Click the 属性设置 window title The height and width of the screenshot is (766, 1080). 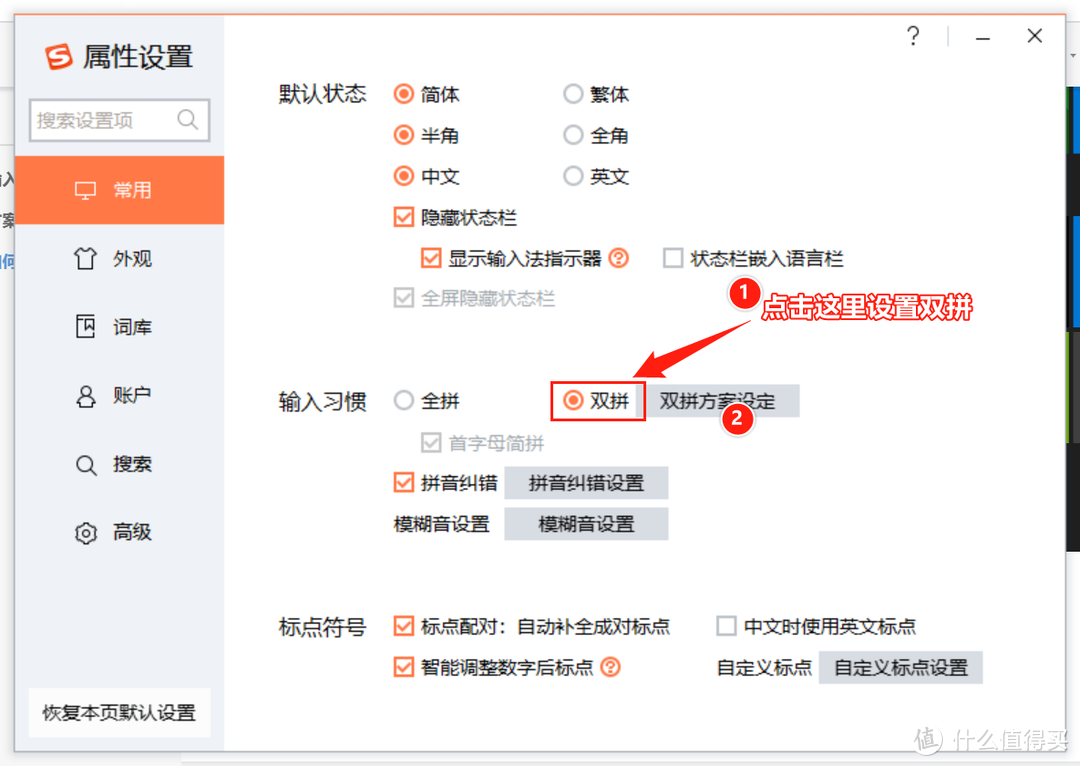click(x=138, y=56)
